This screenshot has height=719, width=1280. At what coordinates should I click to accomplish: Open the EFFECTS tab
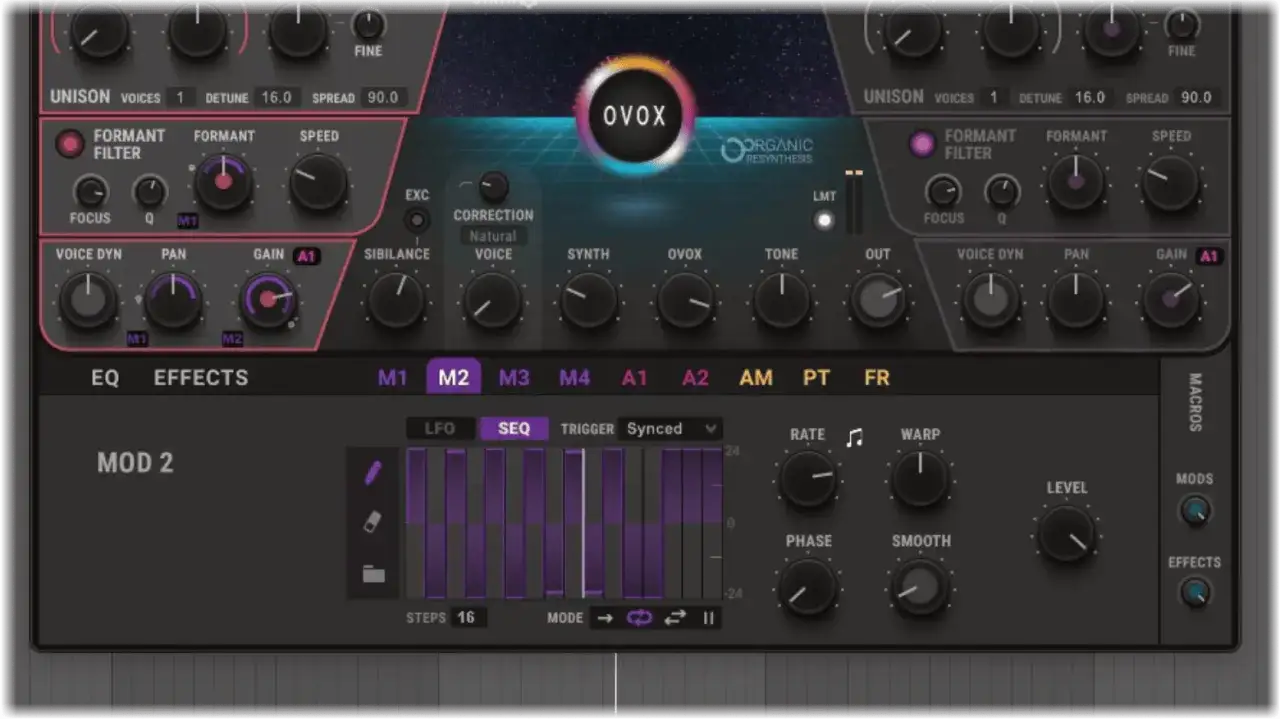click(x=201, y=378)
